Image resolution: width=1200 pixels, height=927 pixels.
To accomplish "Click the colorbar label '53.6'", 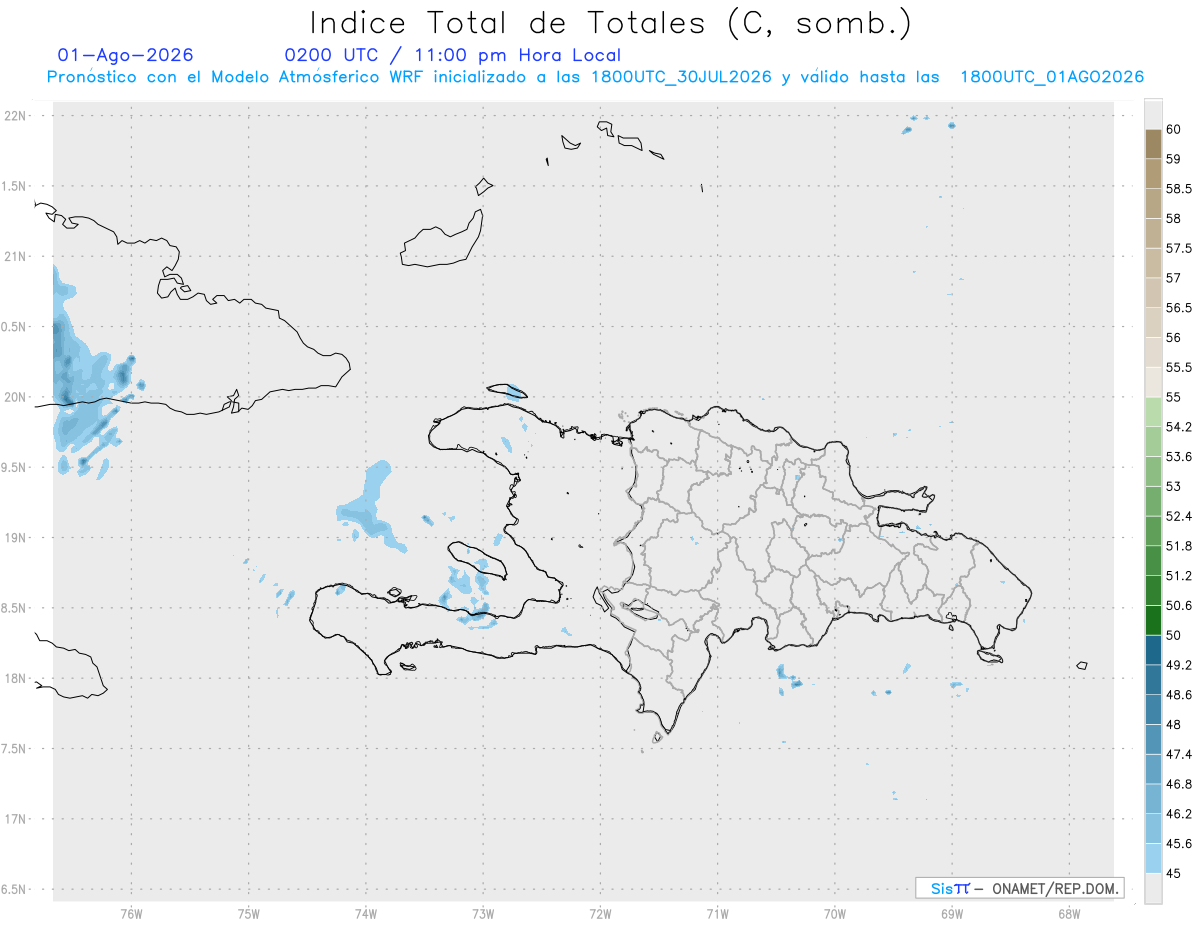I will (x=1179, y=457).
